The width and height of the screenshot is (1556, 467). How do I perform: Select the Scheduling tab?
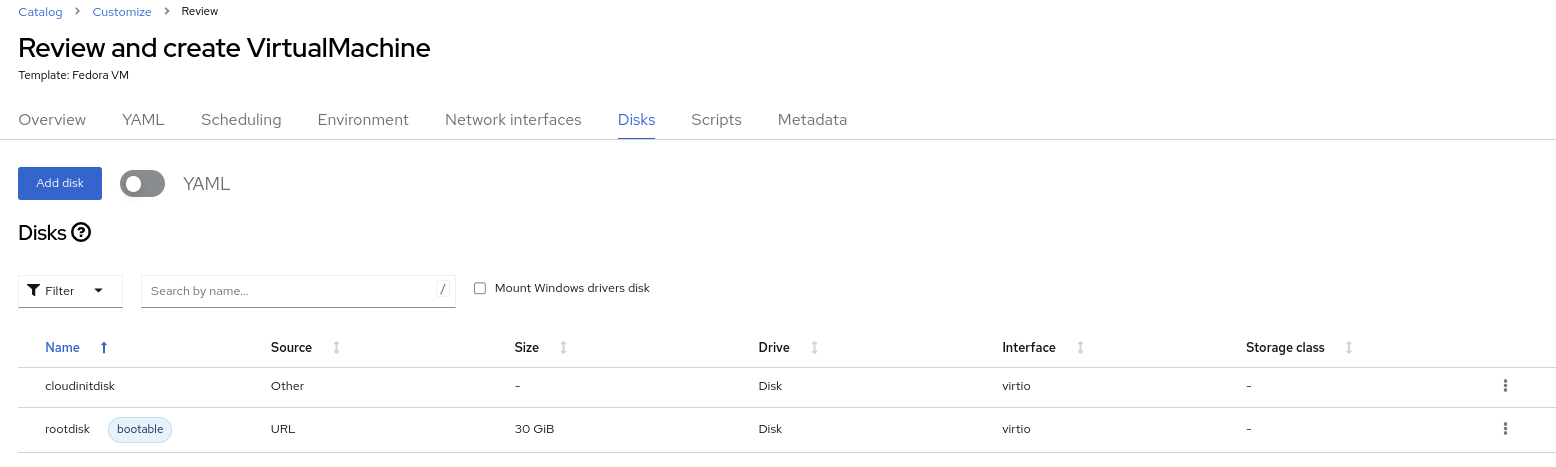(x=241, y=120)
